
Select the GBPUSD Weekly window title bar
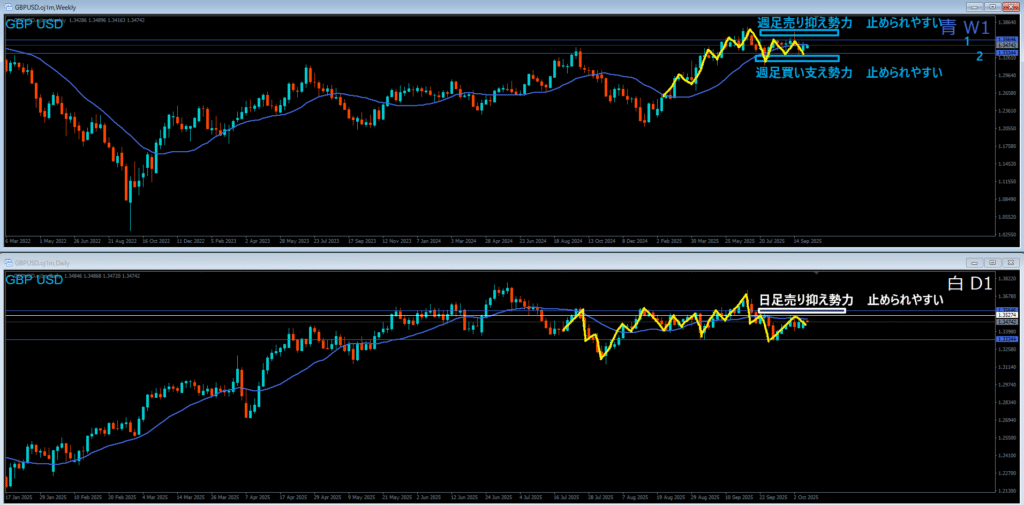[x=400, y=6]
